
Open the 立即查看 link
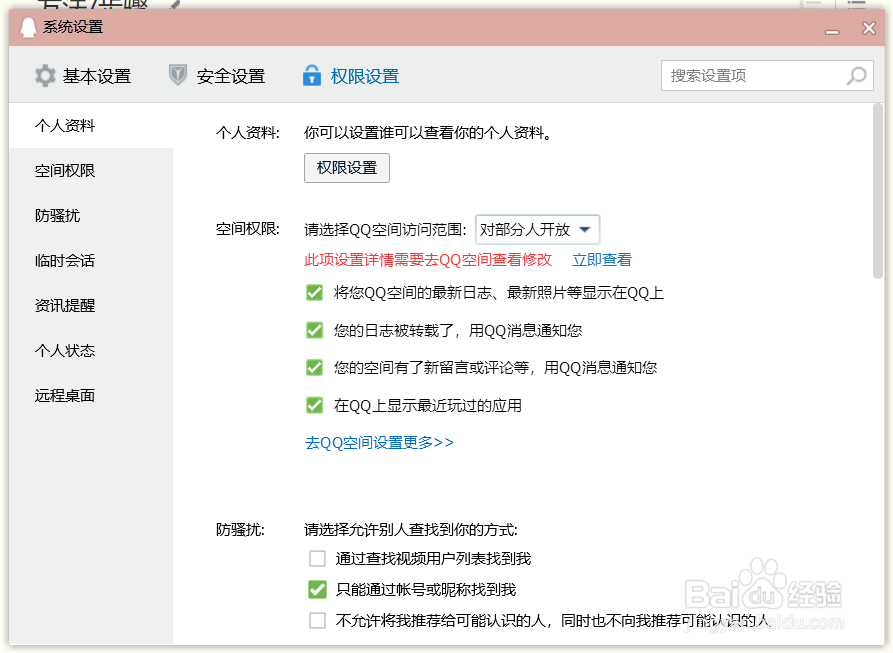[x=602, y=260]
